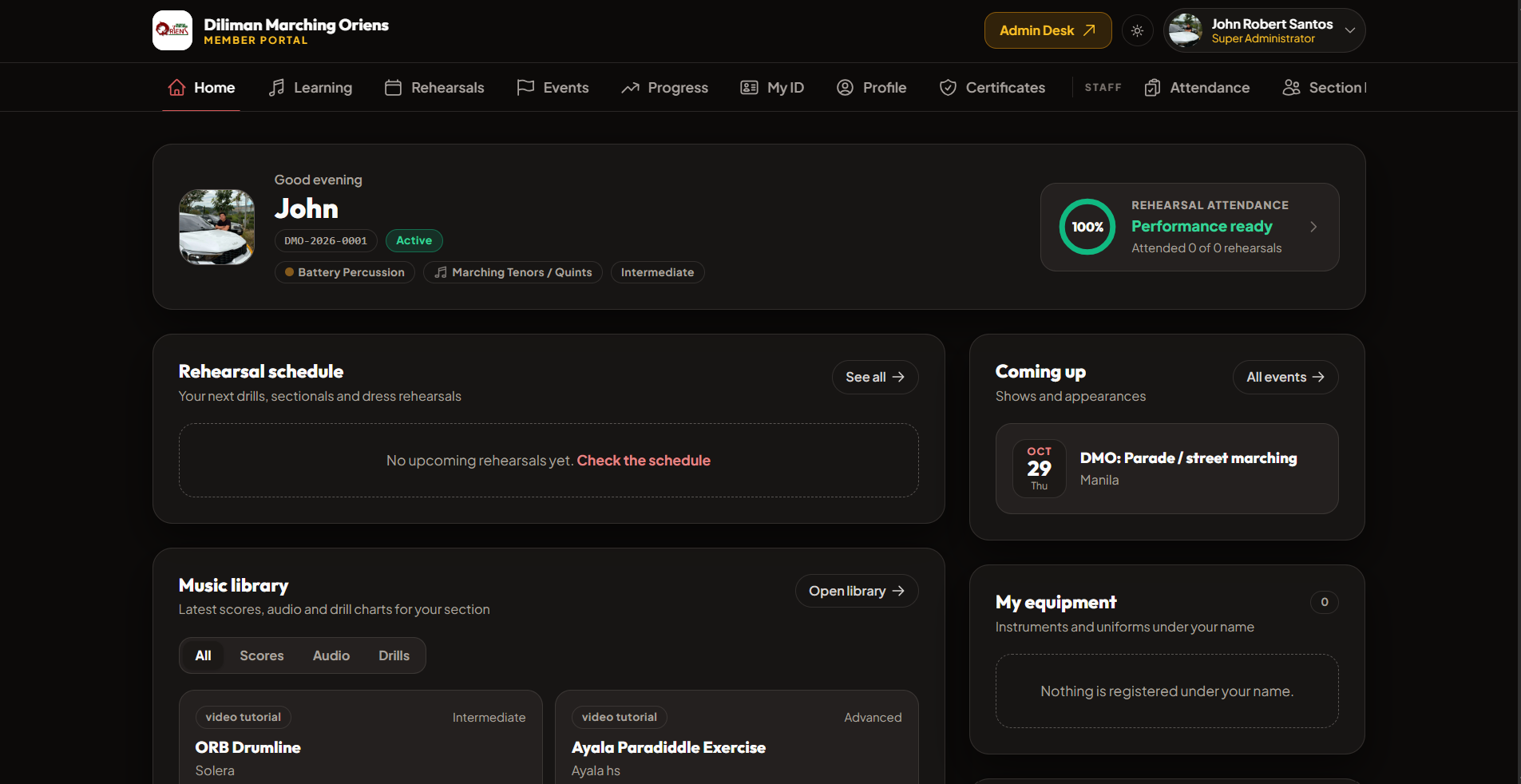Open the Admin Desk button
Screen dimensions: 1521x784
[1048, 30]
